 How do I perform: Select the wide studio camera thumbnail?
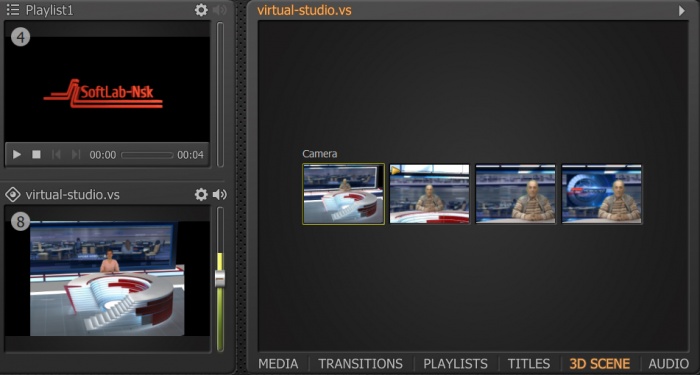pos(343,194)
